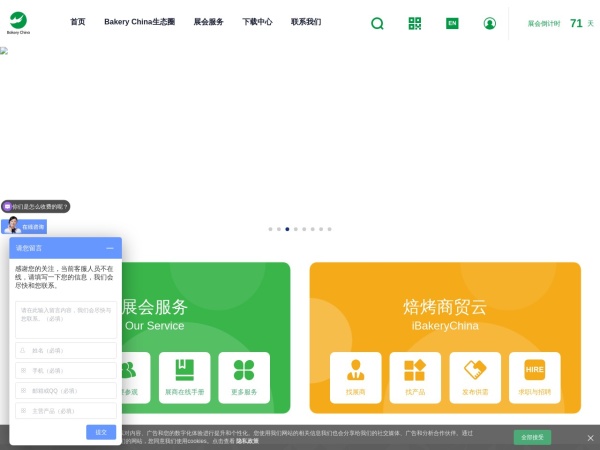Image resolution: width=600 pixels, height=450 pixels.
Task: Click the 焙烤商贸云 card heading
Action: (445, 307)
